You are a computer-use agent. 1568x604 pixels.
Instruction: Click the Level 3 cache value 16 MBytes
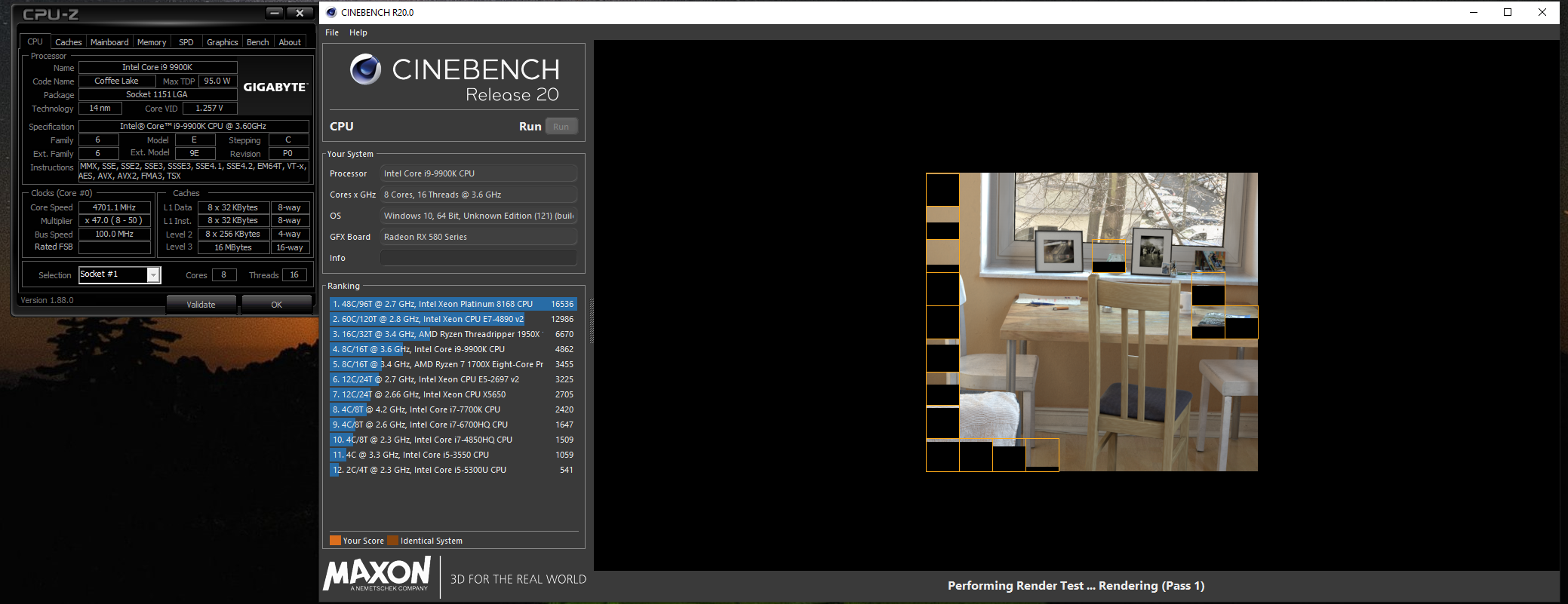click(233, 248)
